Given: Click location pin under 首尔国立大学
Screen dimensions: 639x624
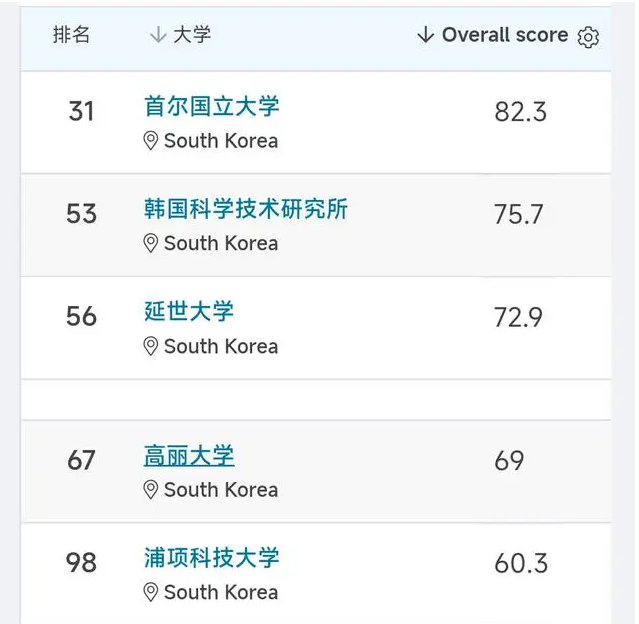Looking at the screenshot, I should (151, 141).
